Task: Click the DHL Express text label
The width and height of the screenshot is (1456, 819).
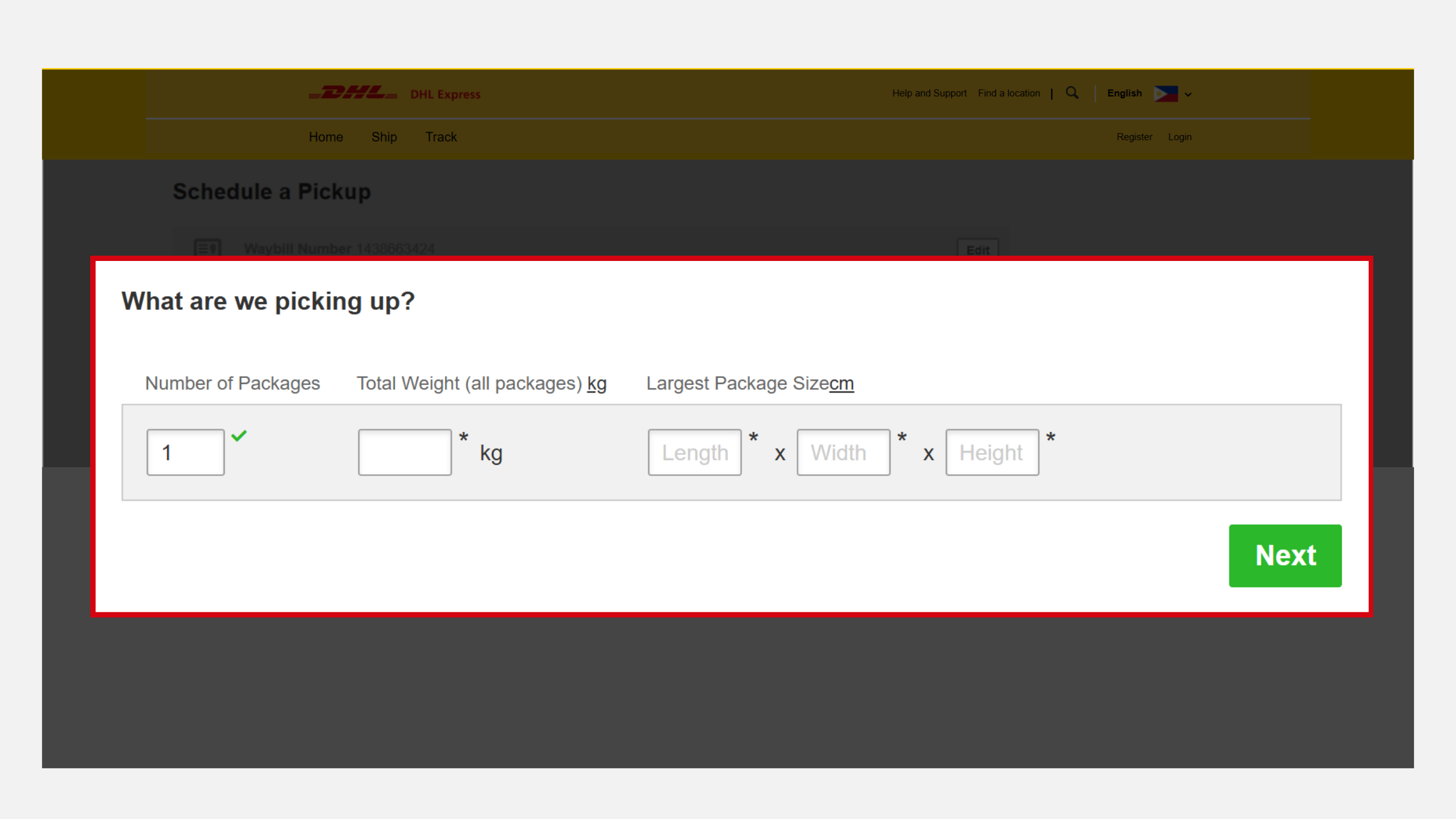Action: [x=446, y=94]
